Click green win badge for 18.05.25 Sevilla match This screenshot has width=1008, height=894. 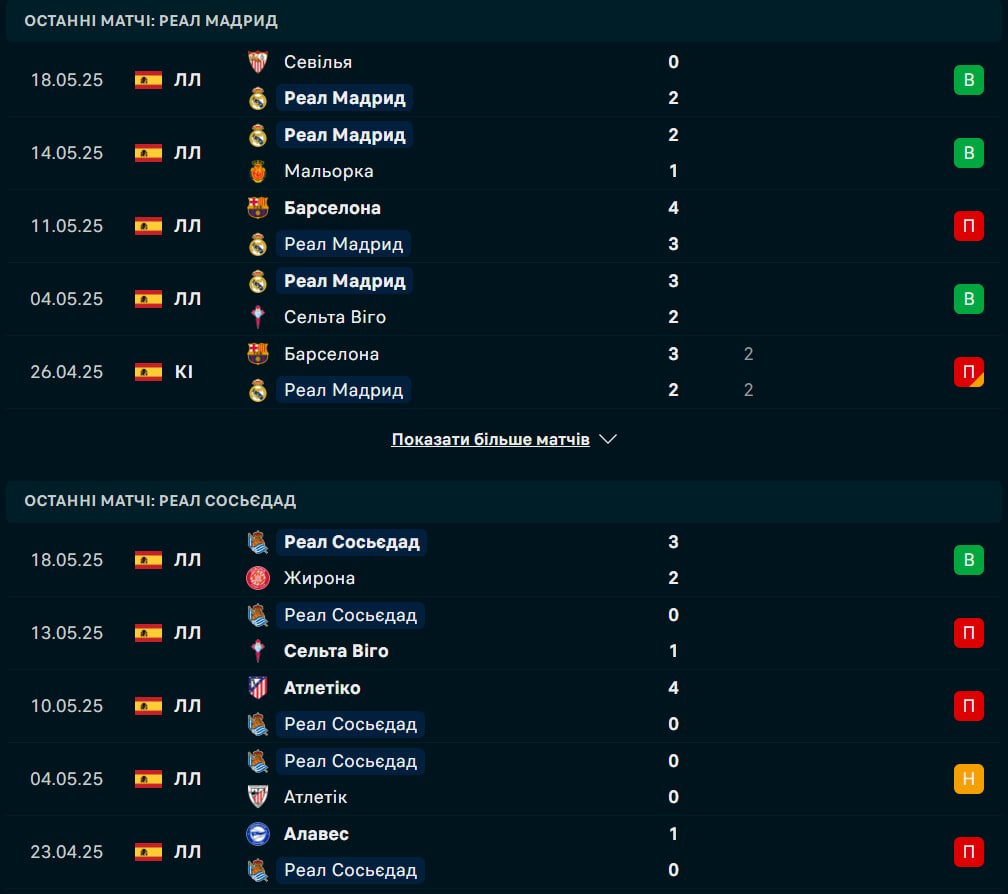(969, 80)
